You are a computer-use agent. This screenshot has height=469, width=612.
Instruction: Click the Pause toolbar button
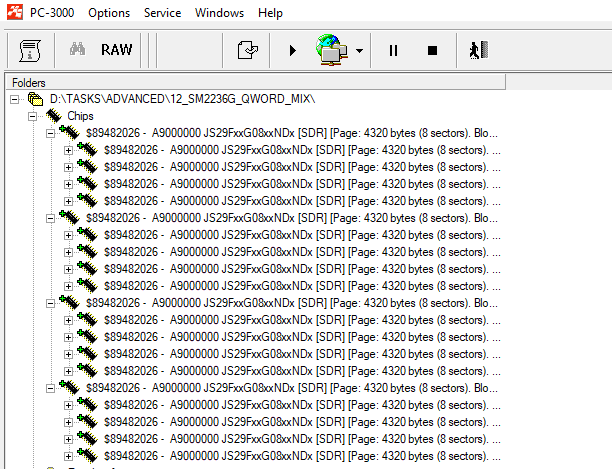pyautogui.click(x=393, y=51)
